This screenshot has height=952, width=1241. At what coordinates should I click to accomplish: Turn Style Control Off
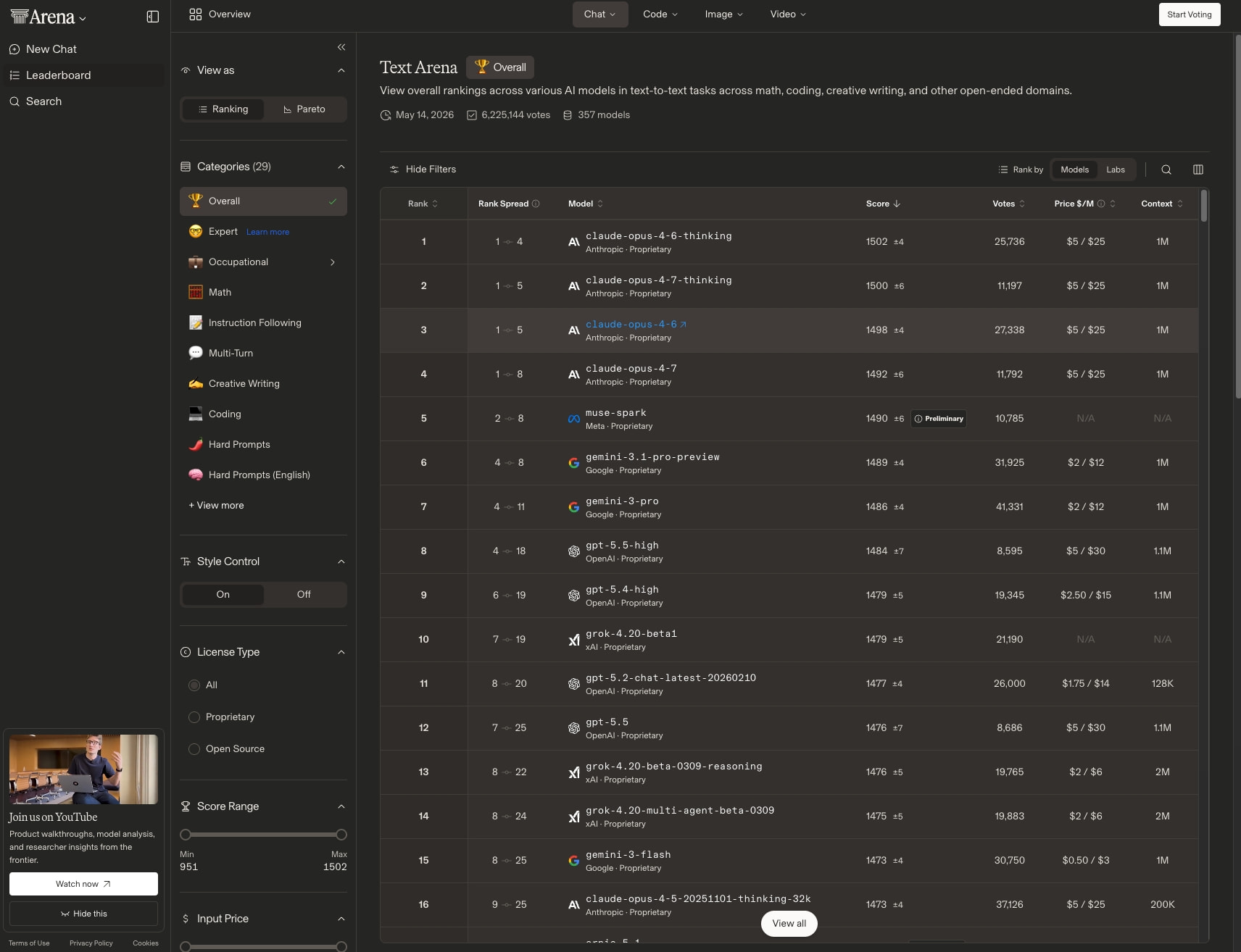coord(304,595)
